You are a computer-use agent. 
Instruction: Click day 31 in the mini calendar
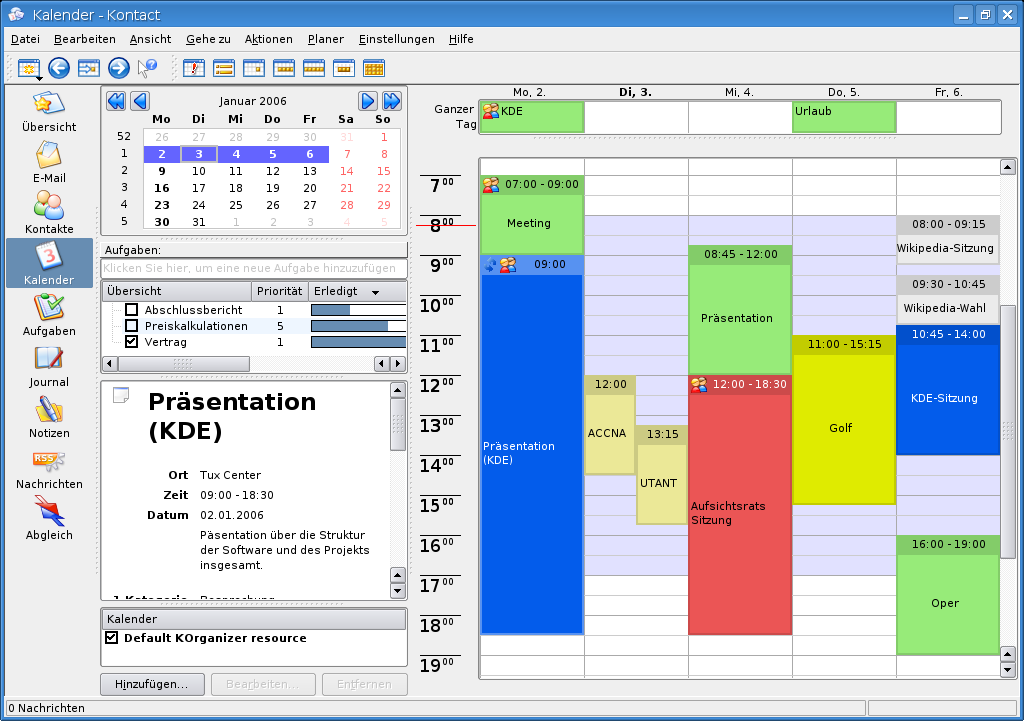pos(199,222)
